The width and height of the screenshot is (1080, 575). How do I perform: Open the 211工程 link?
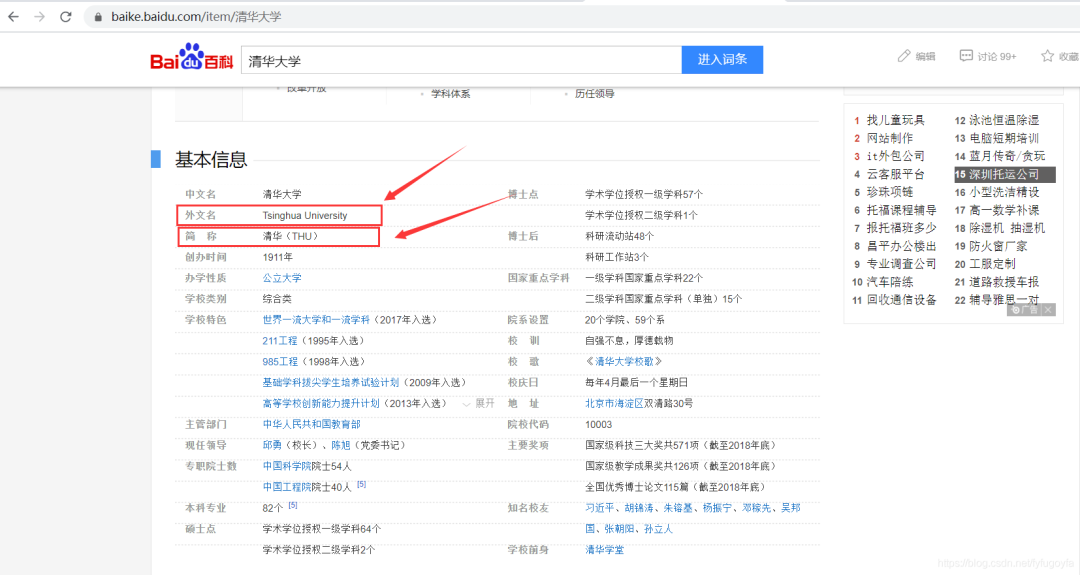click(280, 341)
